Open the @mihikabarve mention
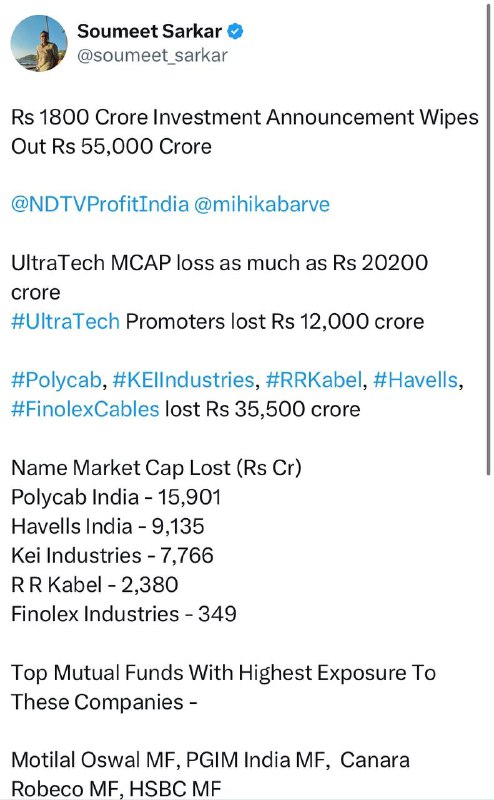 point(262,204)
